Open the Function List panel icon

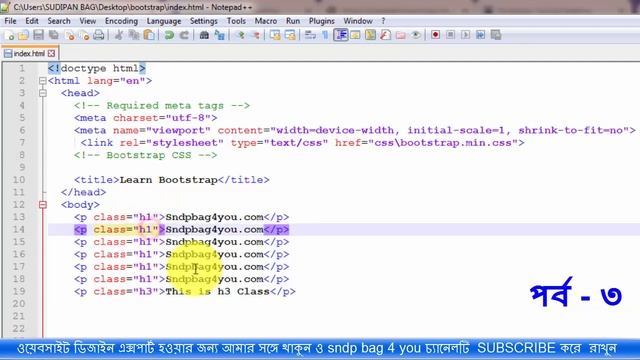pyautogui.click(x=385, y=36)
